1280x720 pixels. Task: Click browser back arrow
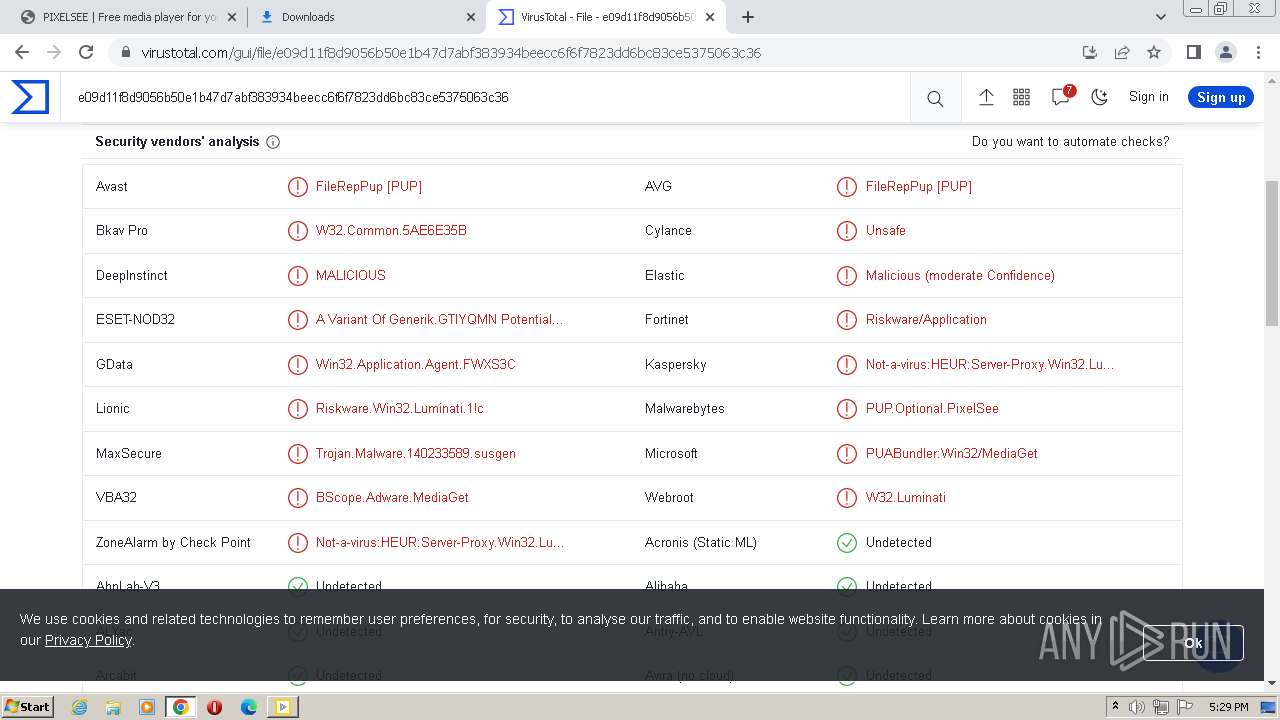(22, 52)
